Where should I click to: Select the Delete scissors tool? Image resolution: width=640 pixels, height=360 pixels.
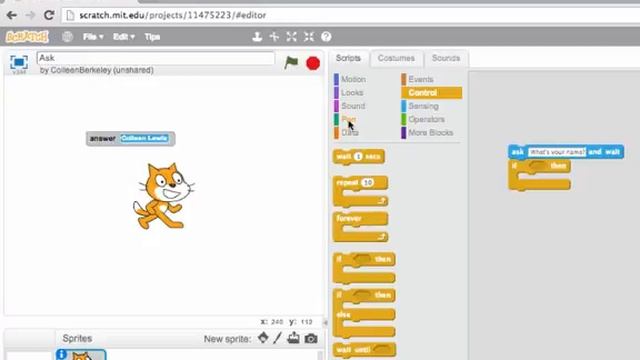tap(274, 37)
